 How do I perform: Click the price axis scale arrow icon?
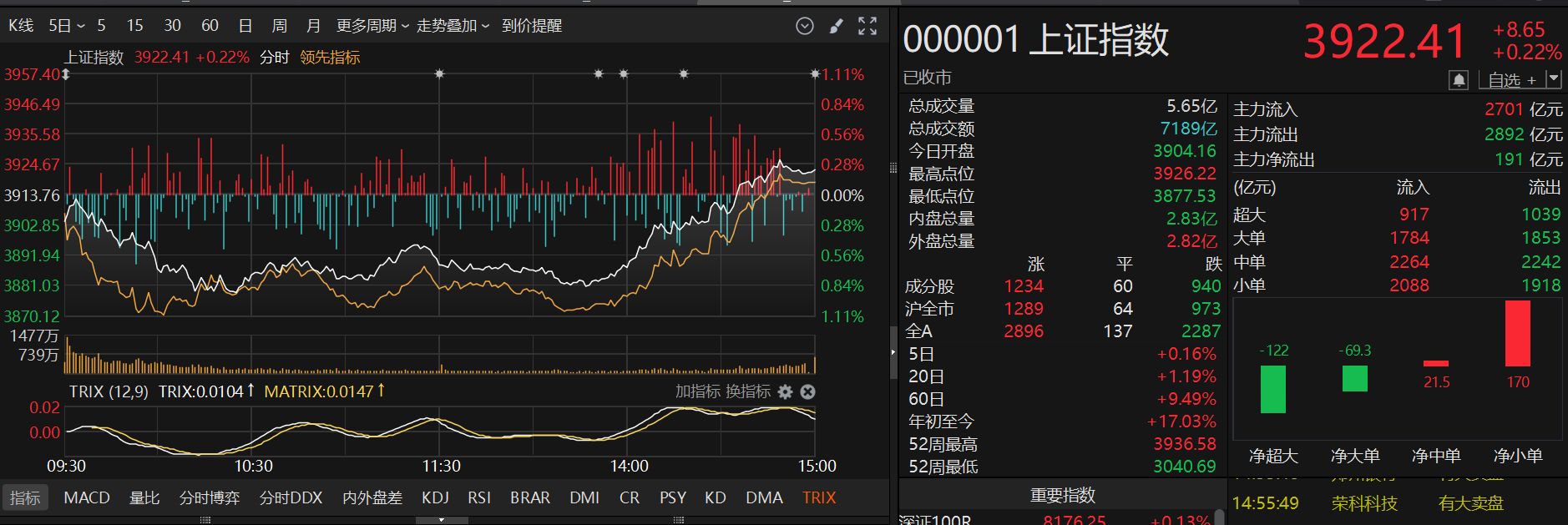66,75
